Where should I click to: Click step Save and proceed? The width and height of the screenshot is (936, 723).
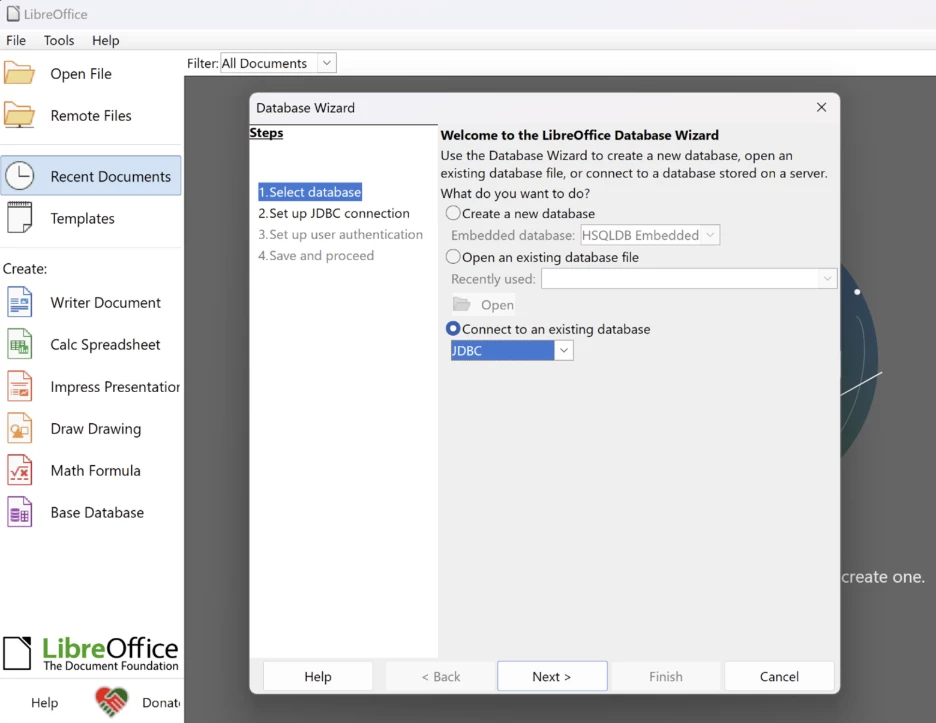click(x=316, y=255)
